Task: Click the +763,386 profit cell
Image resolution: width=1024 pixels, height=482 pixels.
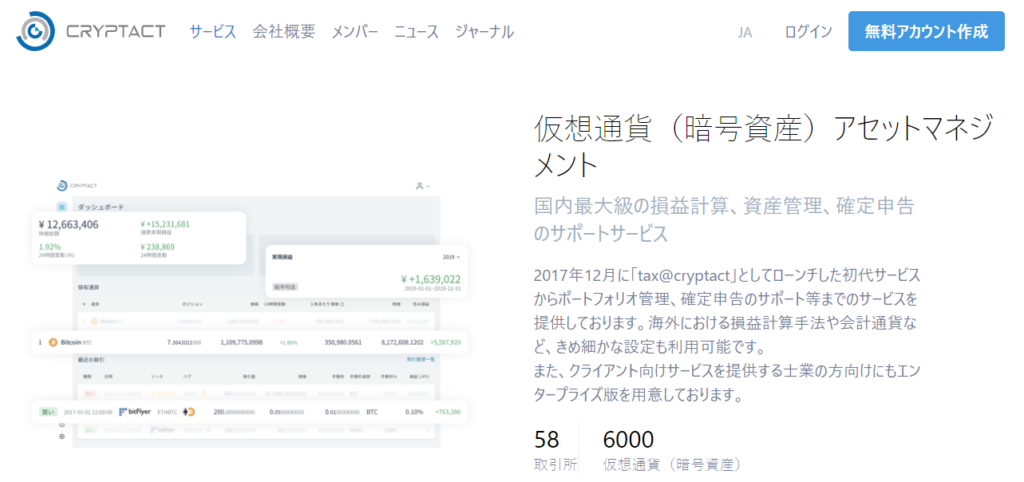Action: [x=448, y=412]
